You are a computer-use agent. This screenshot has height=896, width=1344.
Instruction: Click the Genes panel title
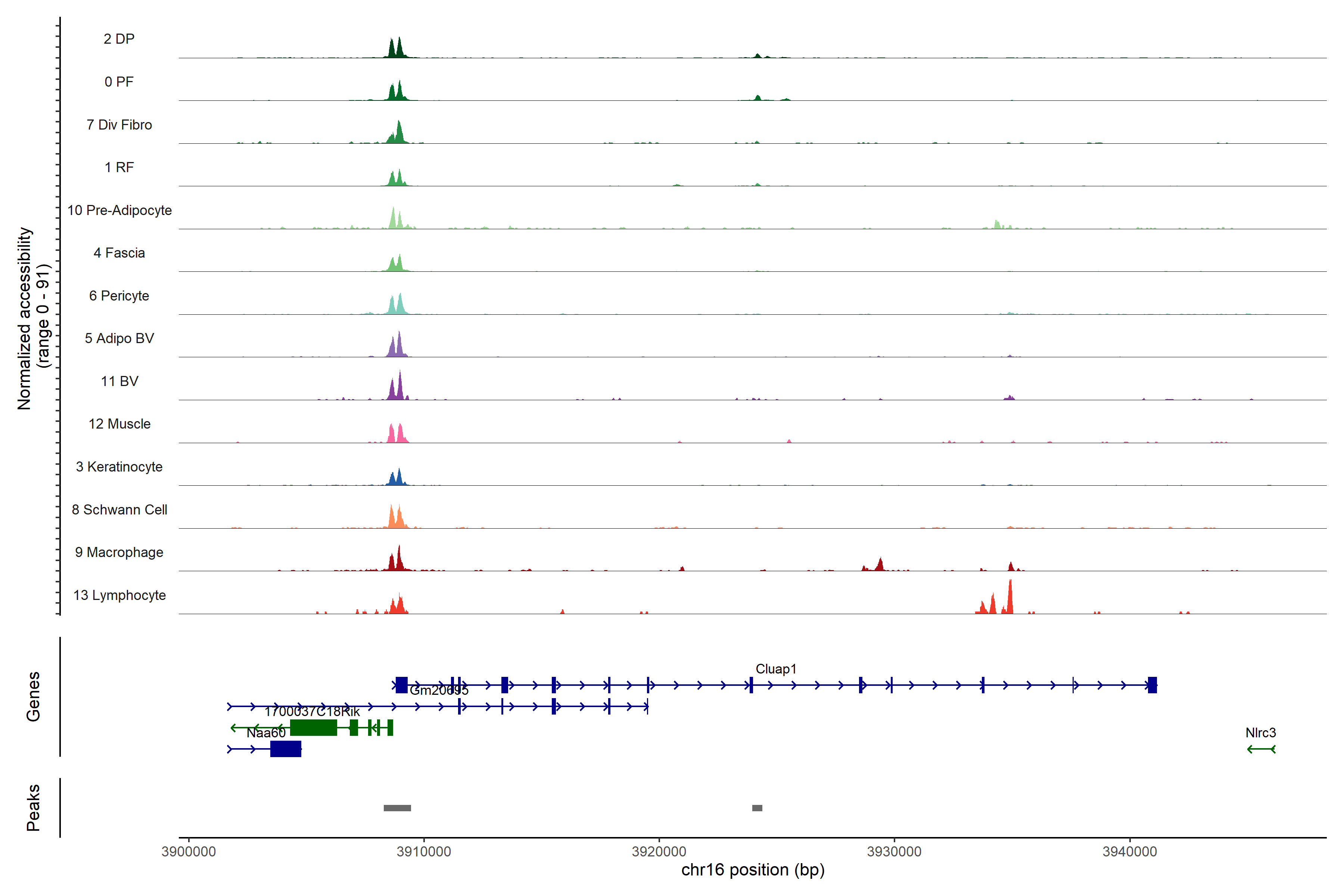(33, 697)
